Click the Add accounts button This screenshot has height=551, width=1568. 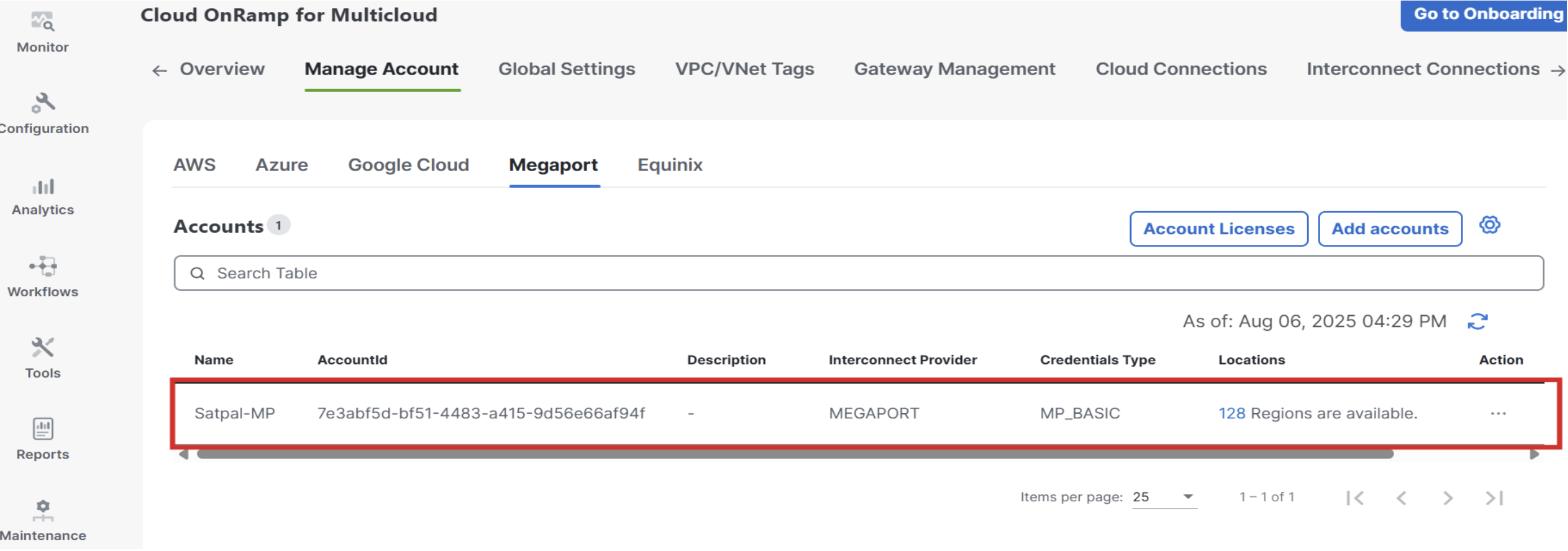point(1390,230)
